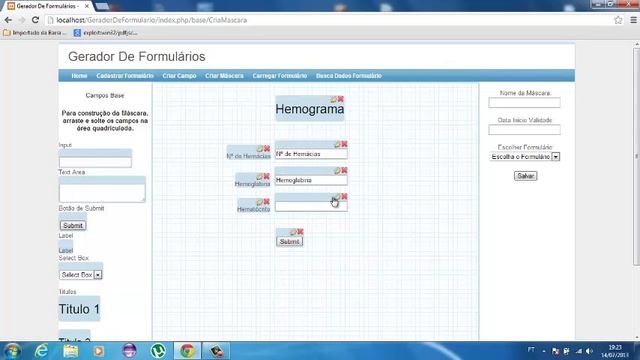640x360 pixels.
Task: Click the sample Input field in Campos Base
Action: click(95, 162)
